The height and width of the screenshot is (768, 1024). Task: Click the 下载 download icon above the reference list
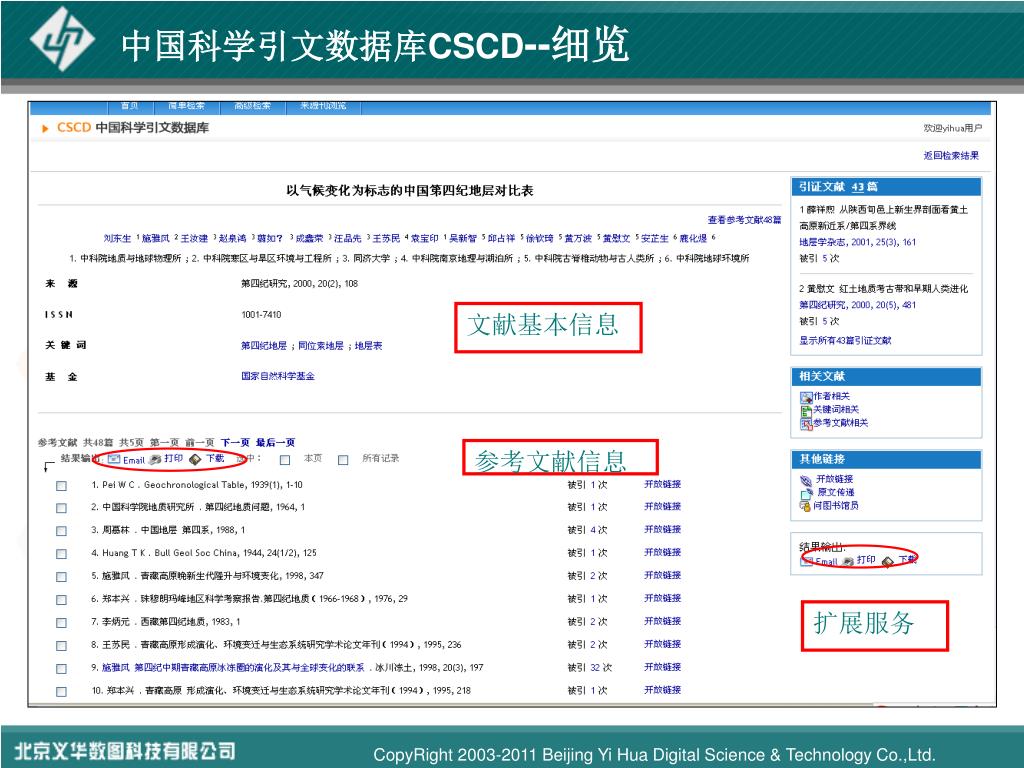coord(195,459)
